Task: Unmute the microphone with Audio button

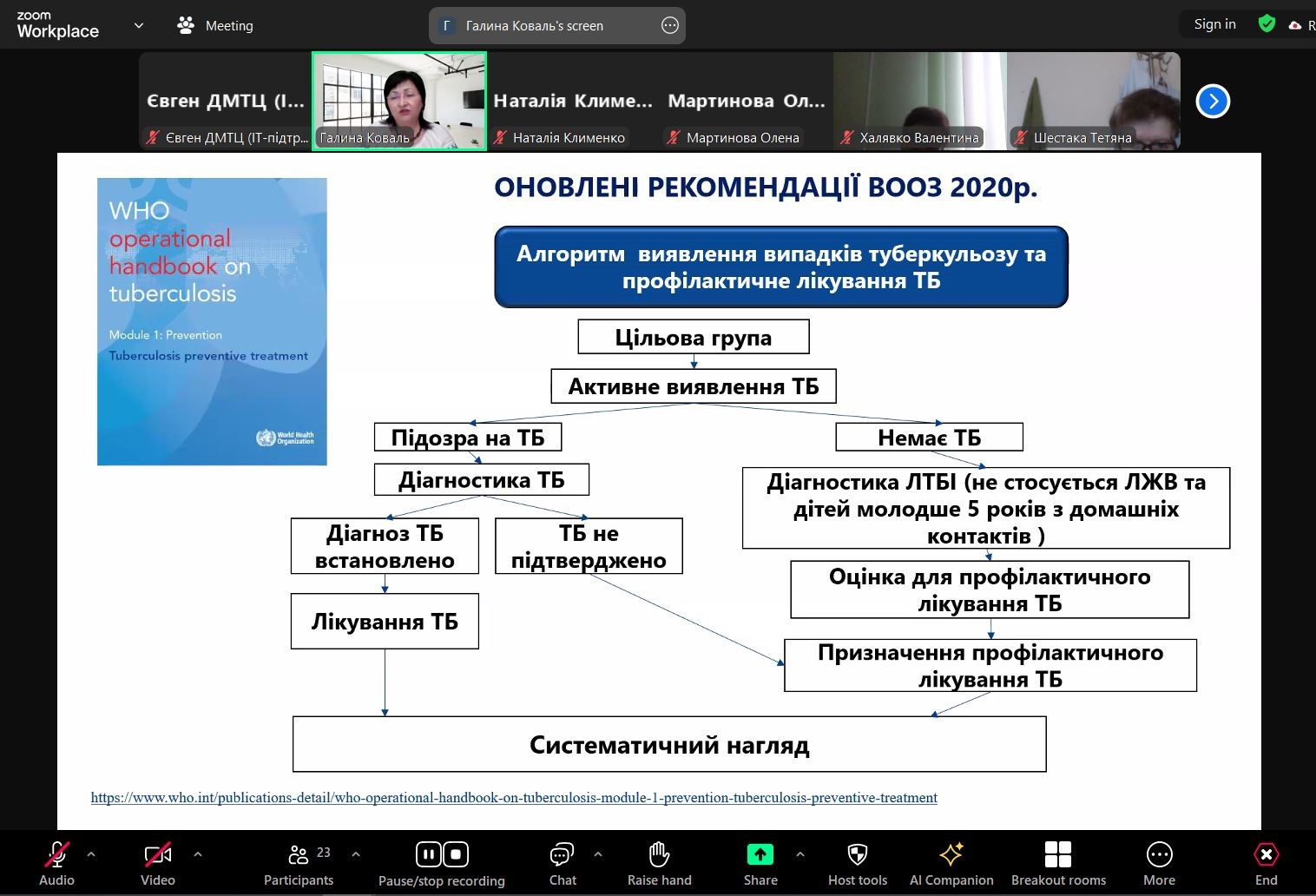Action: coord(57,863)
